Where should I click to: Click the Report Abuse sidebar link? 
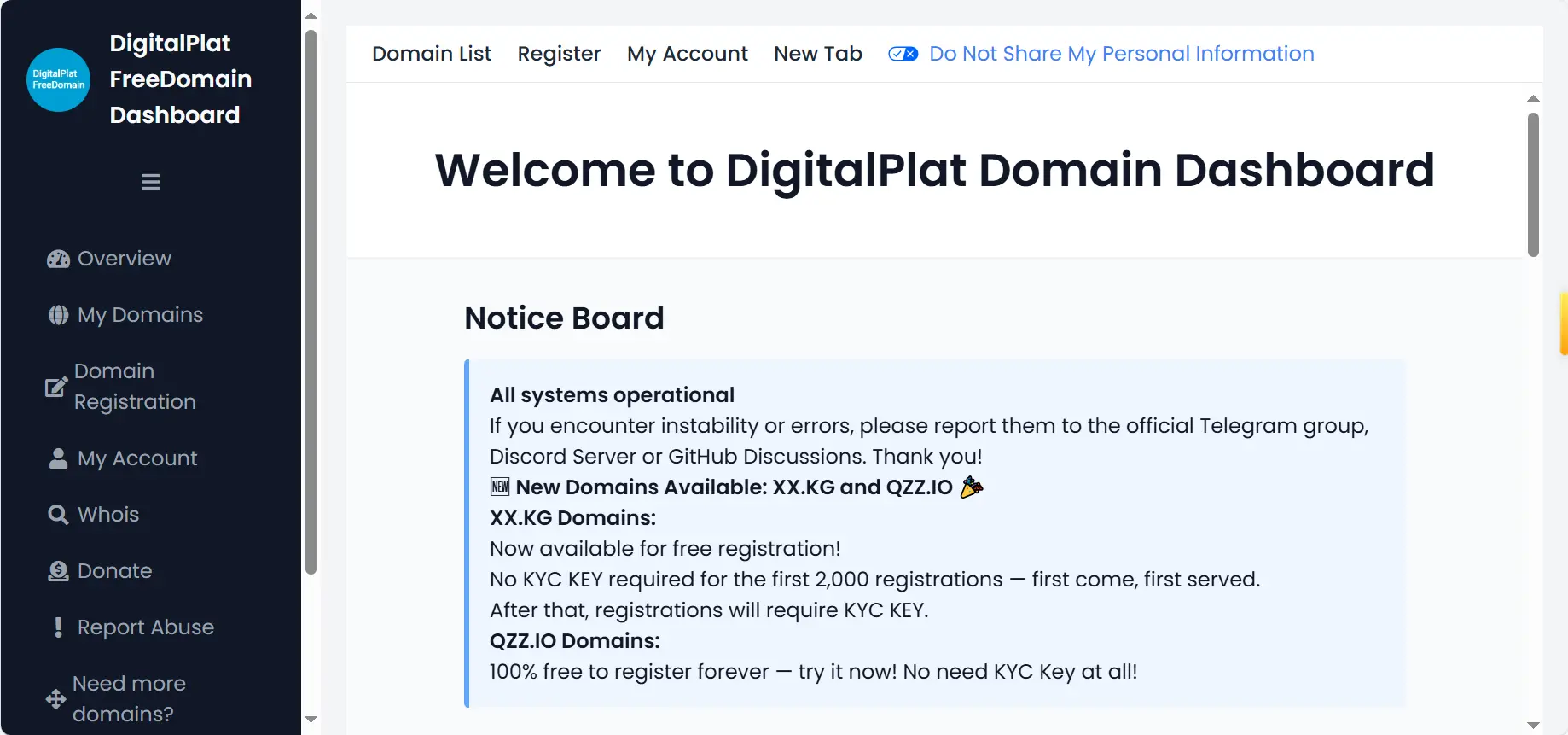(146, 627)
